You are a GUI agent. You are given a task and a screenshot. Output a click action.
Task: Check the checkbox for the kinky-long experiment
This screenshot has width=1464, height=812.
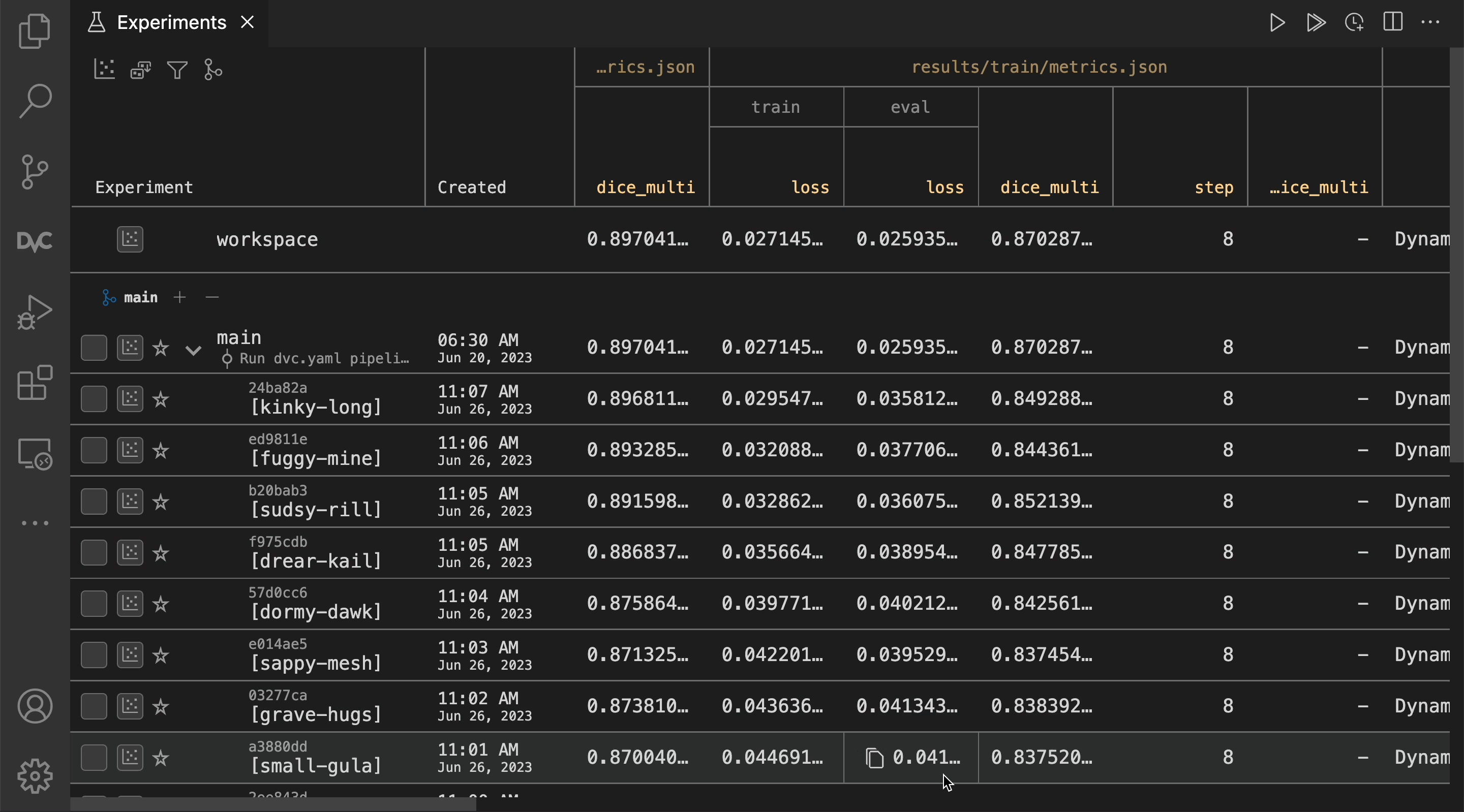(94, 398)
